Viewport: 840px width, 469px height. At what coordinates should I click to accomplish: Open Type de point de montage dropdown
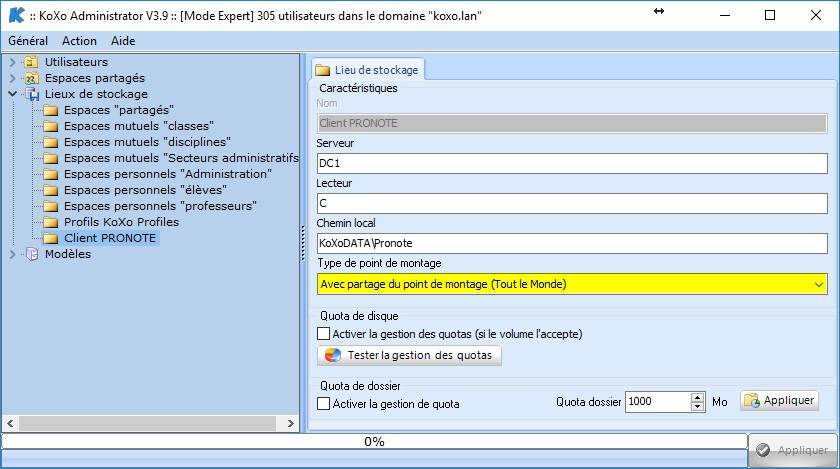coord(819,284)
